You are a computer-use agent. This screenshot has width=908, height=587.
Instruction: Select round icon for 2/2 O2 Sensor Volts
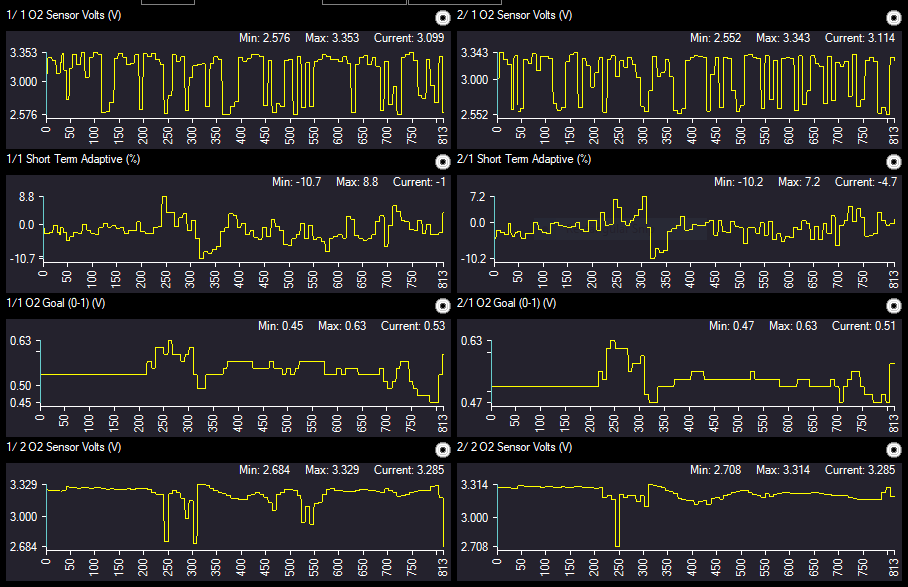click(x=893, y=449)
